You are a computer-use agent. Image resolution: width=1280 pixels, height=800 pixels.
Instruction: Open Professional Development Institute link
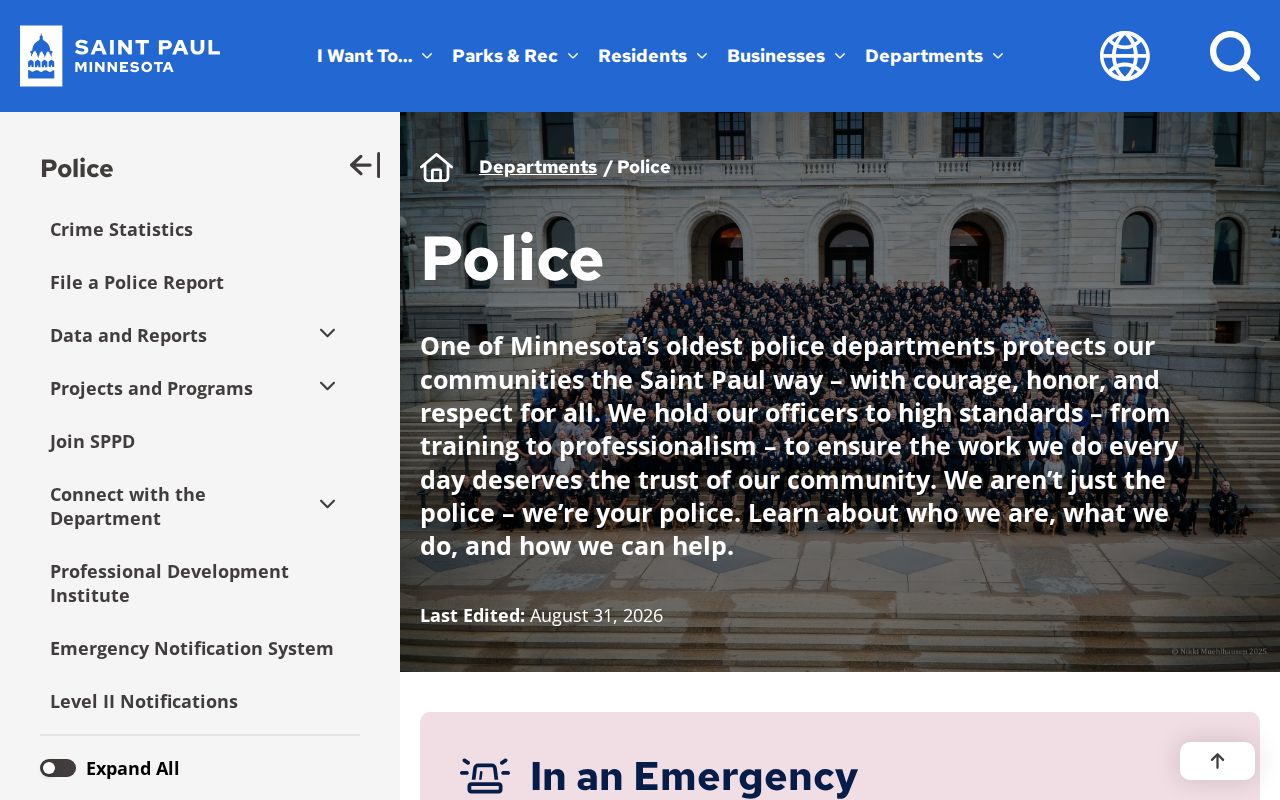[169, 583]
